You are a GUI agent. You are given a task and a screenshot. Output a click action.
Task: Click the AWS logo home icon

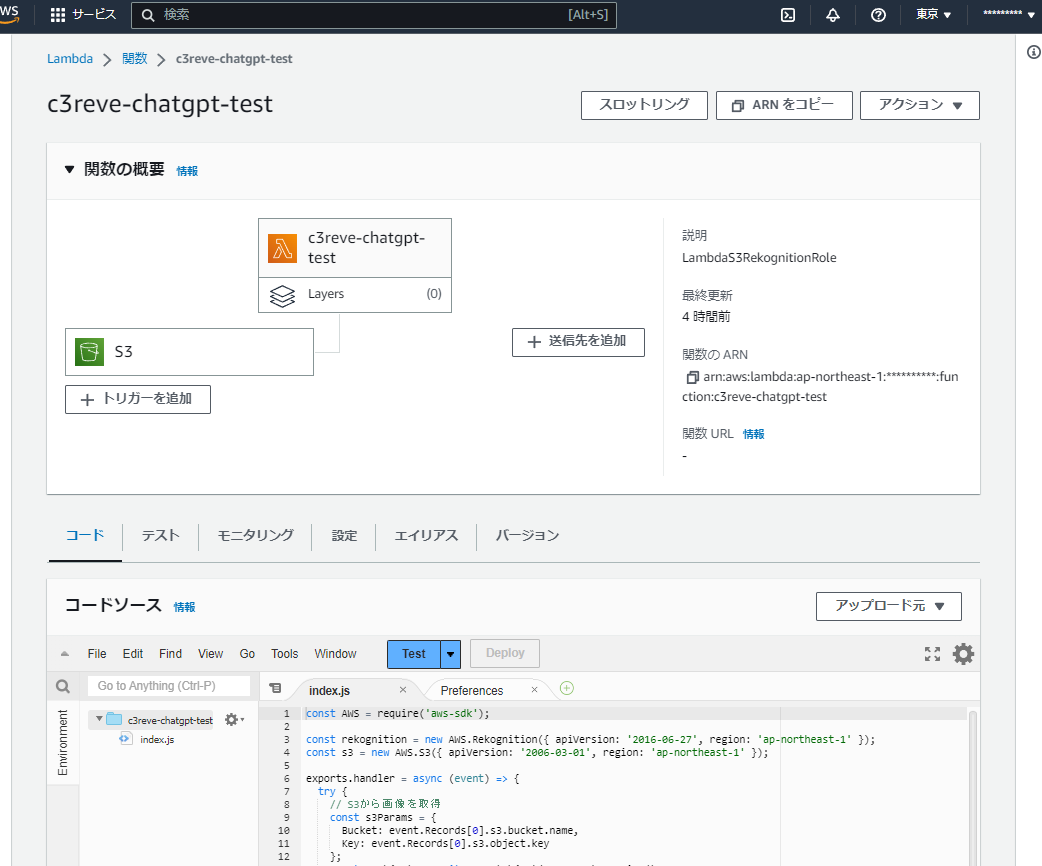[9, 15]
